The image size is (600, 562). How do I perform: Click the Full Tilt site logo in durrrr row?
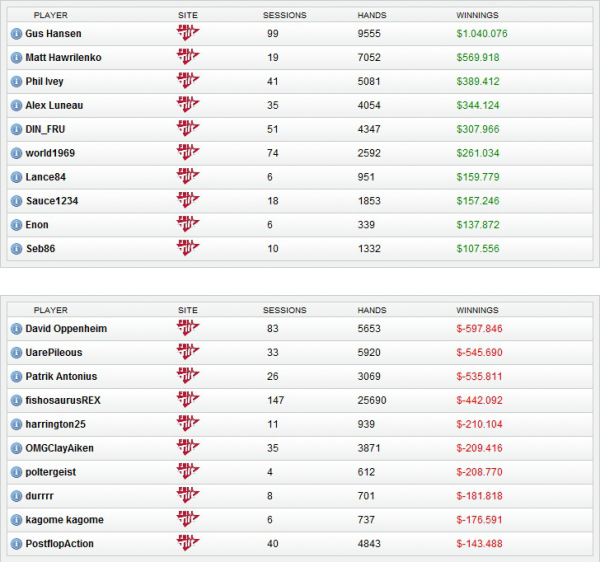pos(187,495)
